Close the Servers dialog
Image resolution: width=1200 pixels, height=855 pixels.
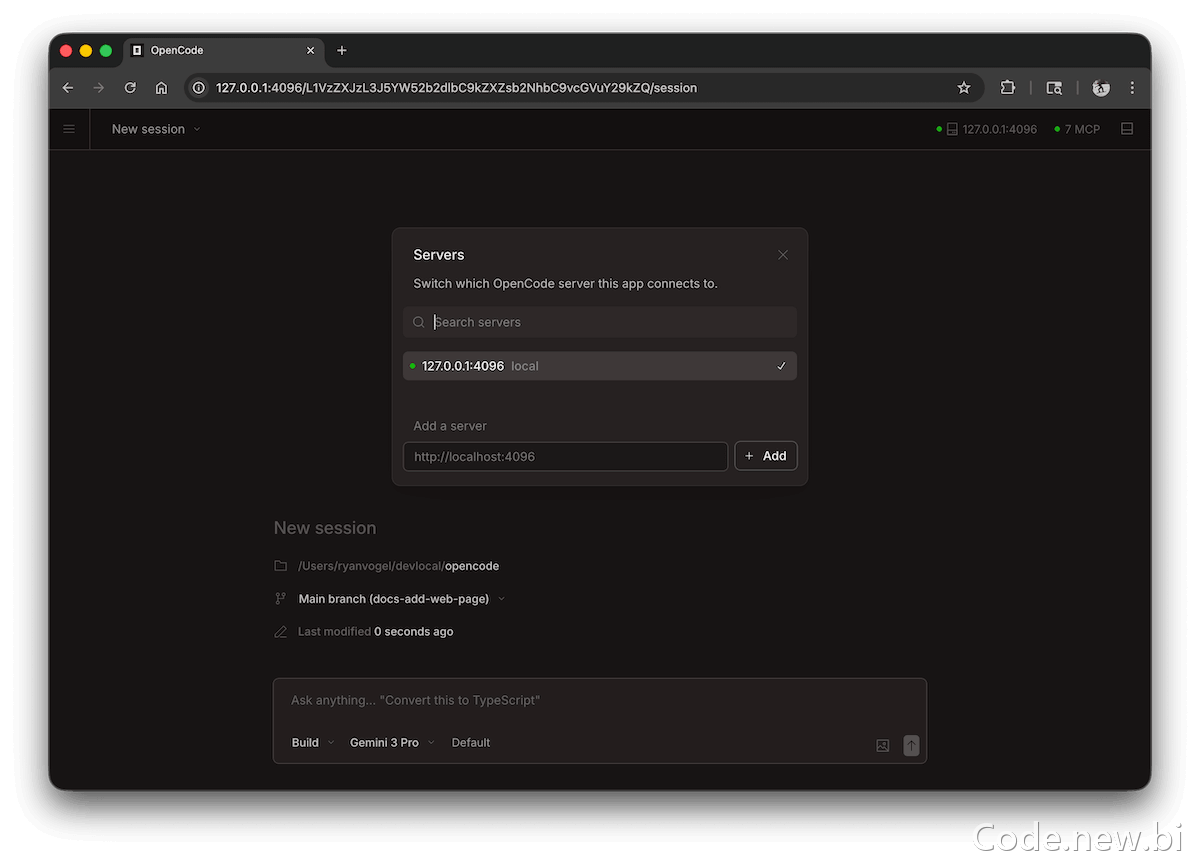point(783,255)
